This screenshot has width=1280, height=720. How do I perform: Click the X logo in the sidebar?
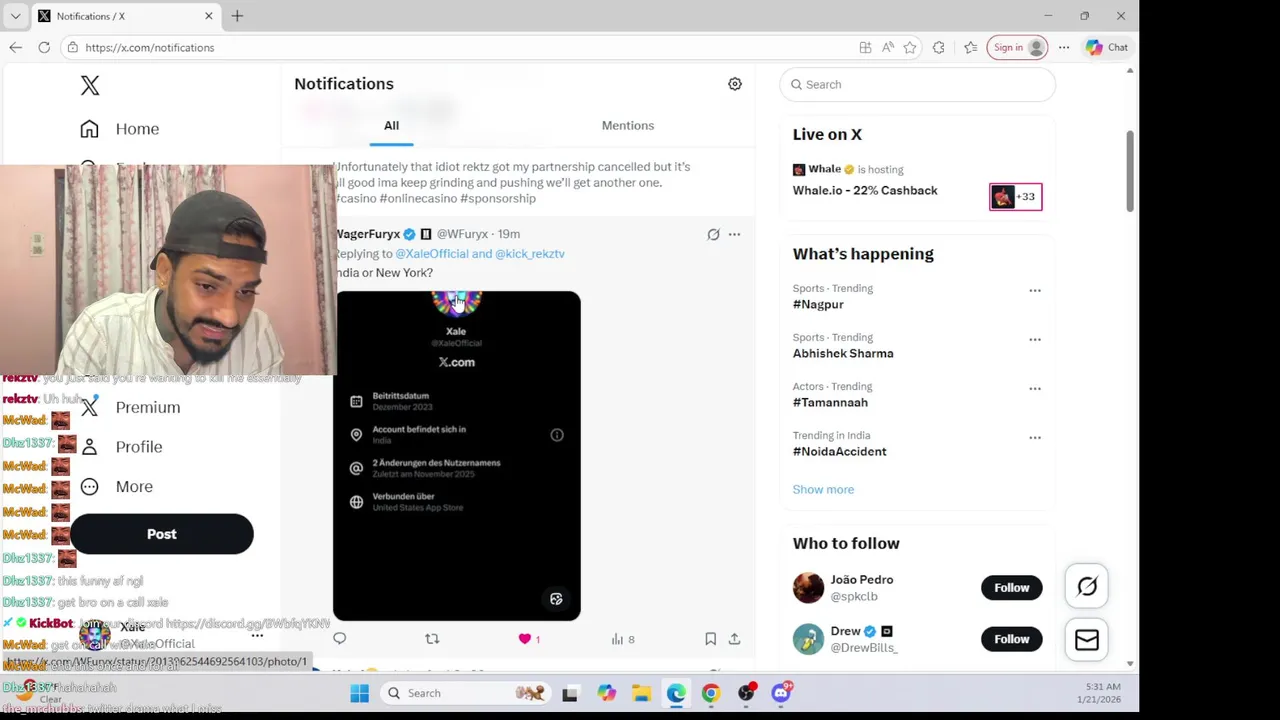[90, 86]
